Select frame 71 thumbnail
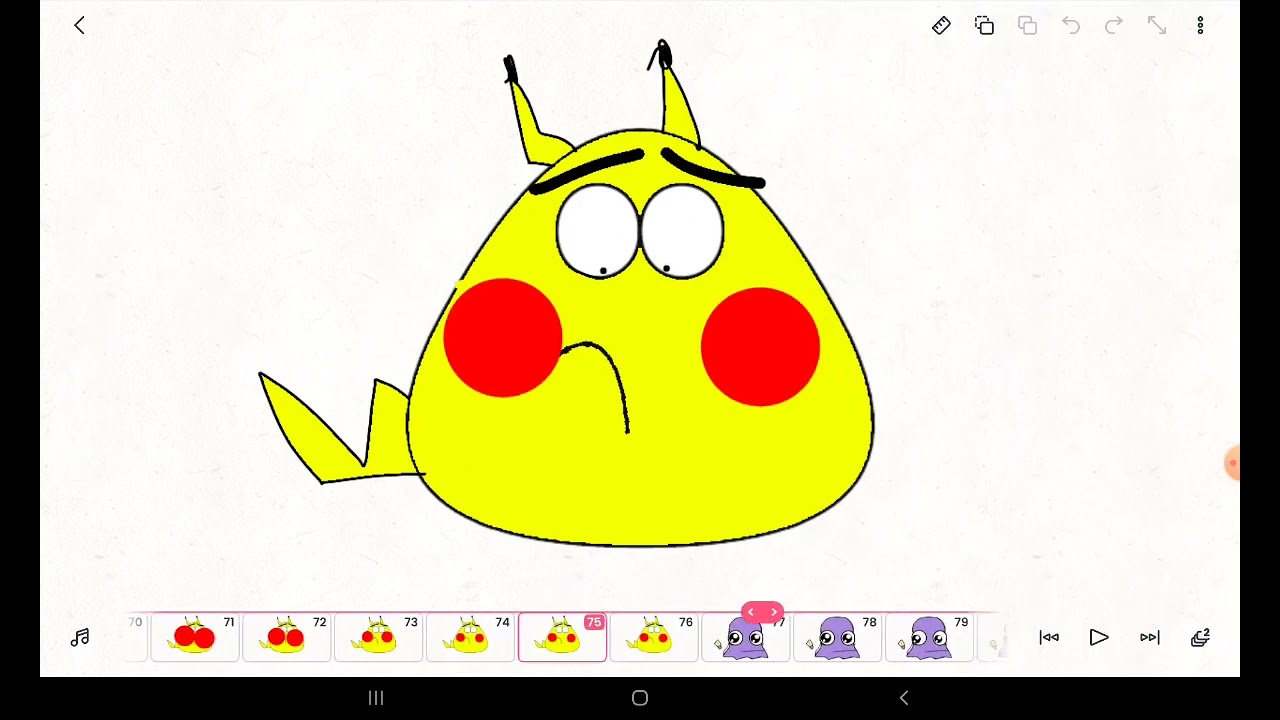 coord(195,637)
